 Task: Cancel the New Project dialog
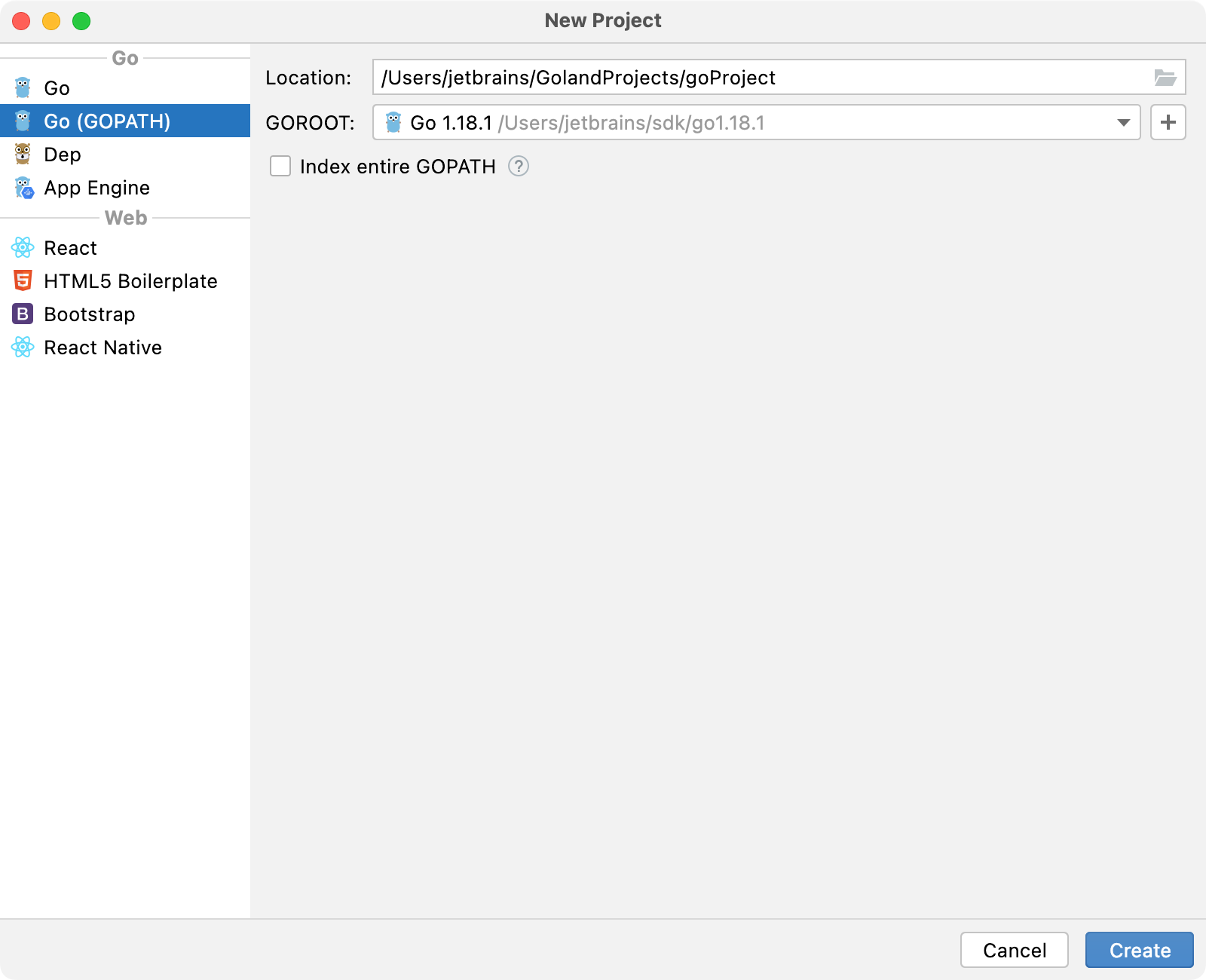click(x=1015, y=950)
